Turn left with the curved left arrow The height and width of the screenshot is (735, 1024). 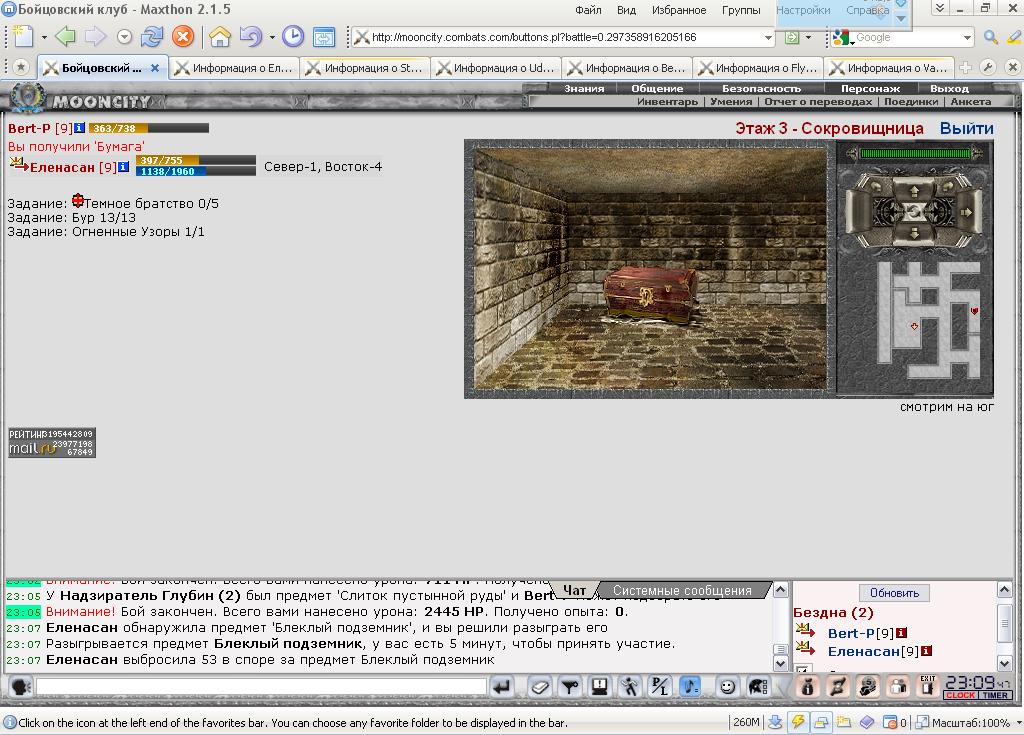pos(876,185)
